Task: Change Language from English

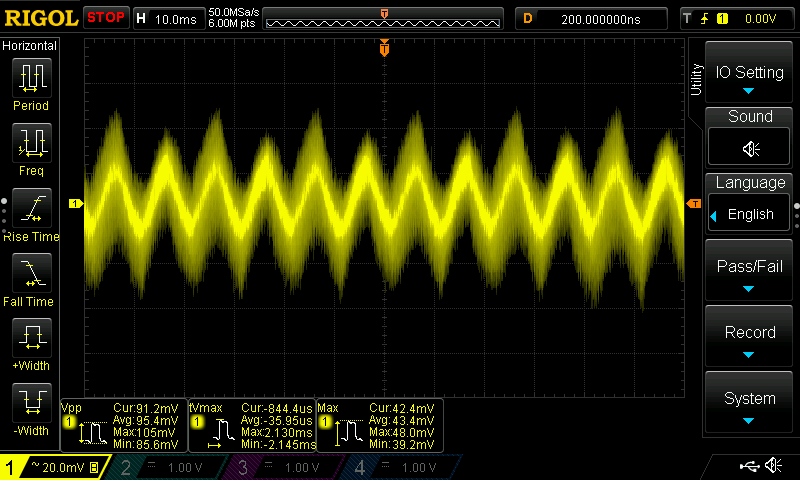Action: pyautogui.click(x=749, y=214)
